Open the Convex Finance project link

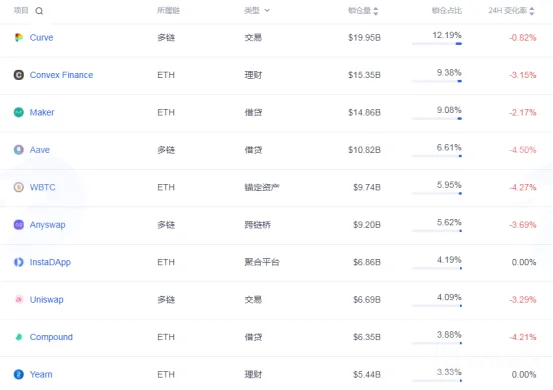click(61, 75)
